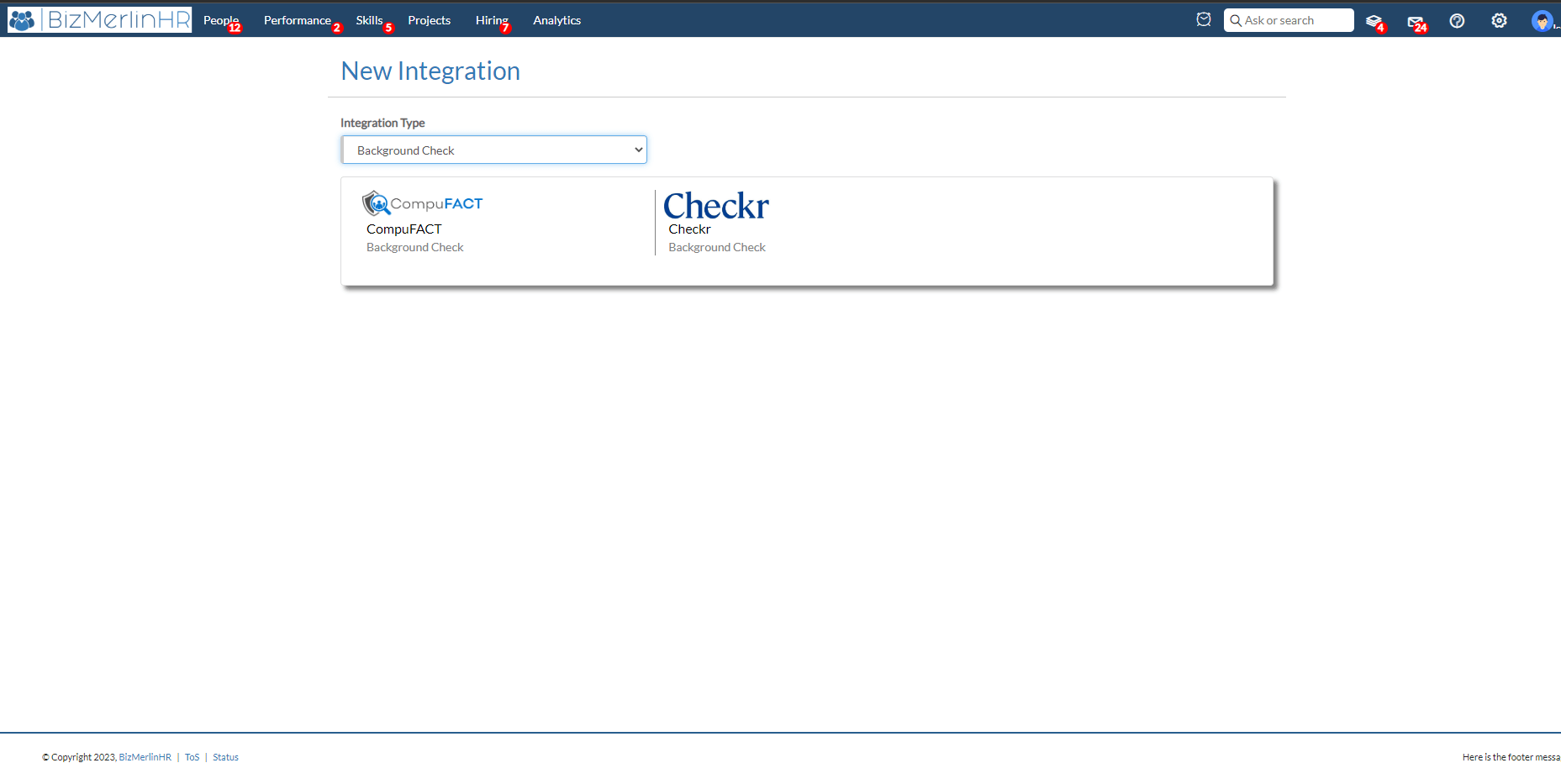Open the Performance menu
This screenshot has width=1561, height=784.
(x=298, y=20)
